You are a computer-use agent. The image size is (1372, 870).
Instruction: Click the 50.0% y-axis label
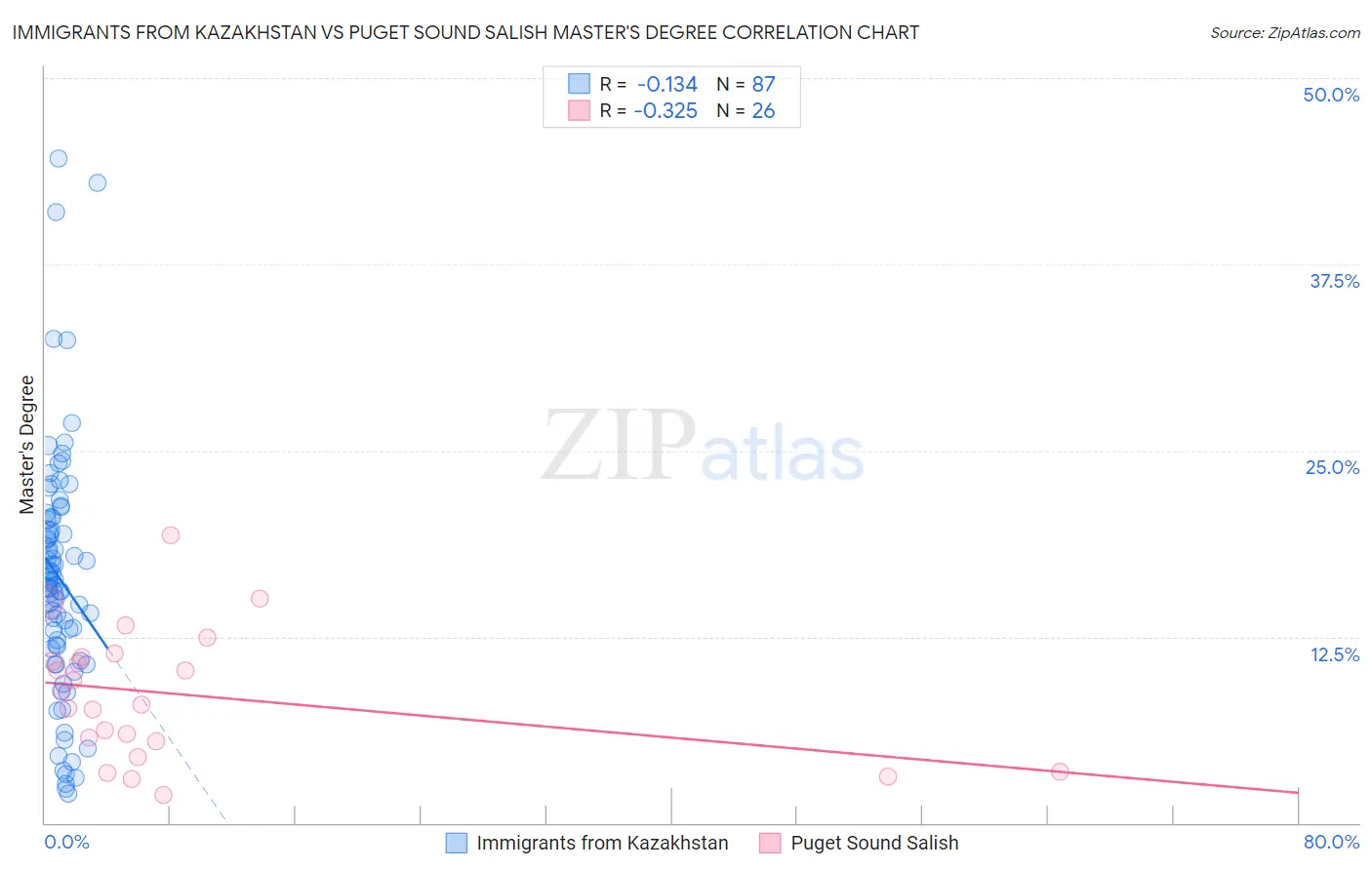[1331, 95]
